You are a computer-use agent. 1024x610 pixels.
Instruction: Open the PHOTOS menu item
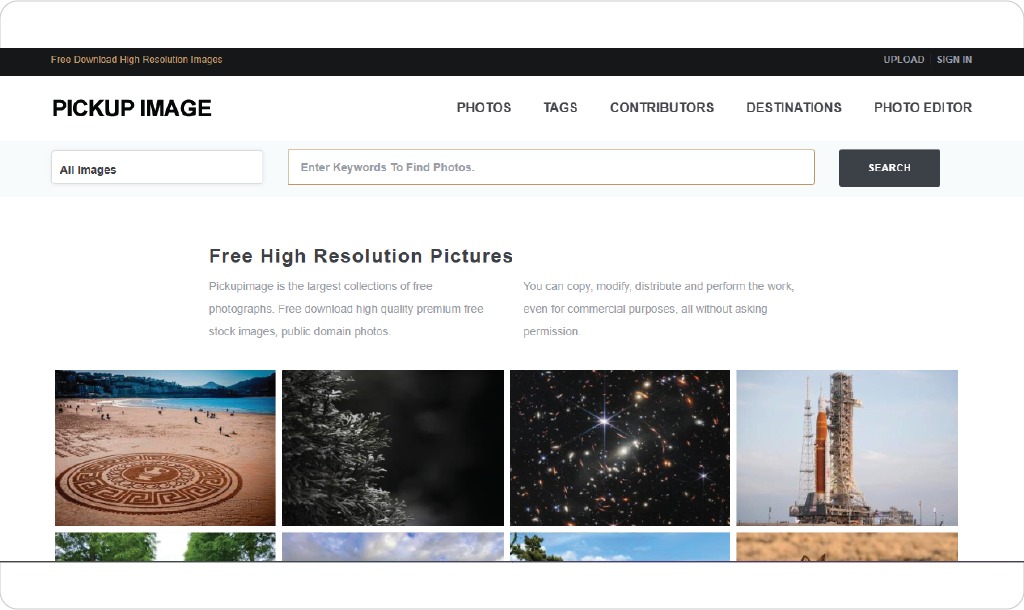pos(484,108)
